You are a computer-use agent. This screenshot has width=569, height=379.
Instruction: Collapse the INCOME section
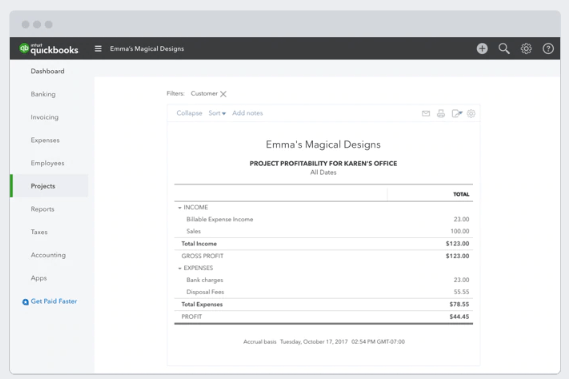click(x=180, y=208)
